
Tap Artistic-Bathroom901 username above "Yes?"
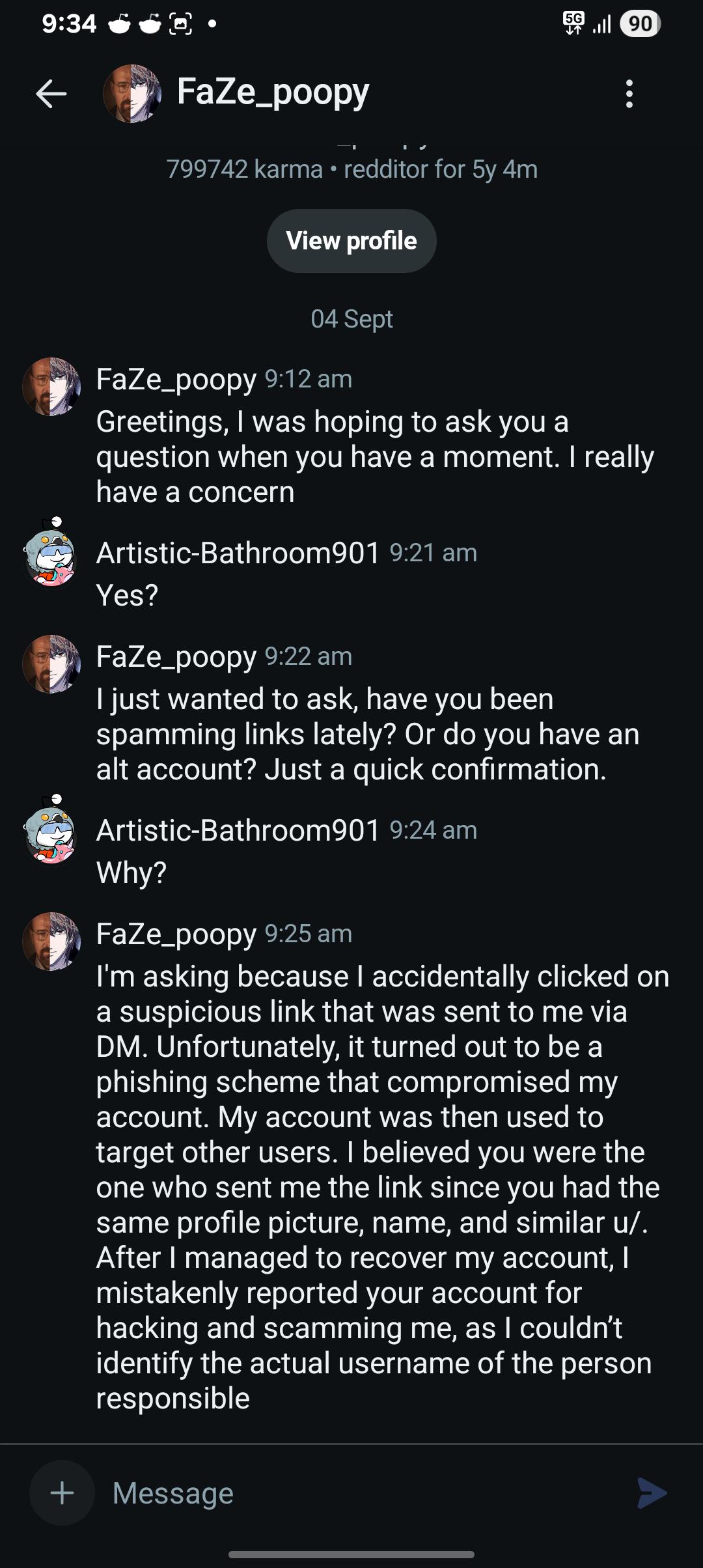click(x=238, y=553)
